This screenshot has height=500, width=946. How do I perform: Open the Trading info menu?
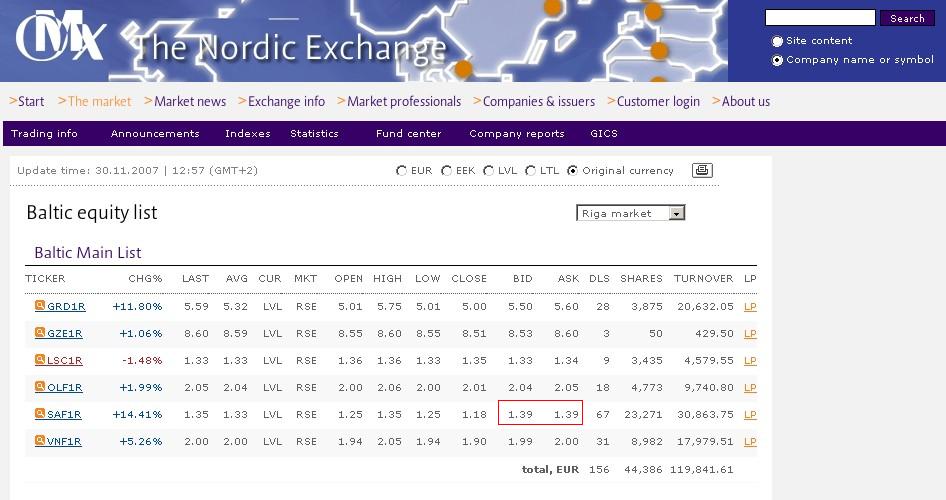tap(44, 134)
